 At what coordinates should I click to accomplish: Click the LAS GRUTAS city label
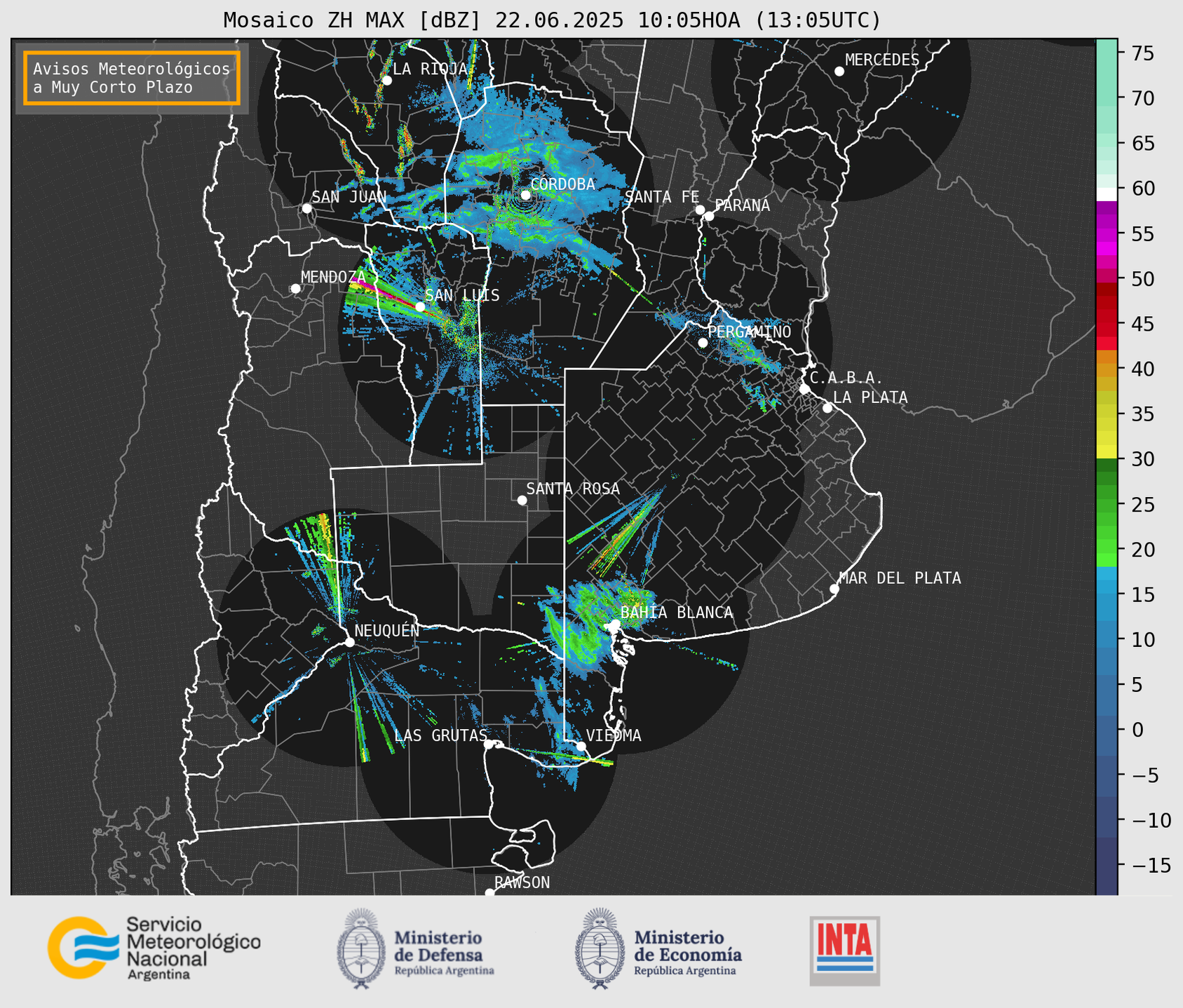coord(441,735)
